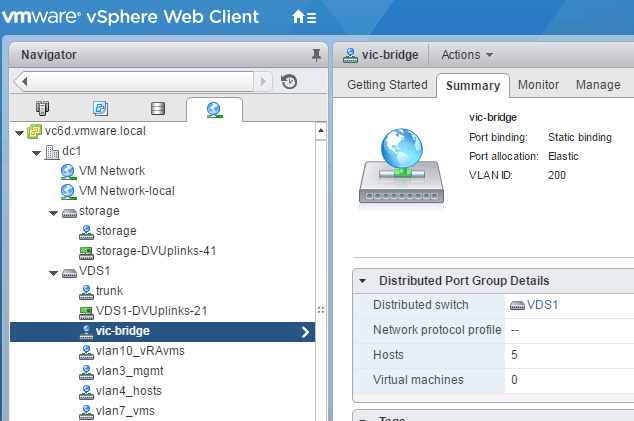634x421 pixels.
Task: Pin the Navigator panel
Action: point(316,55)
